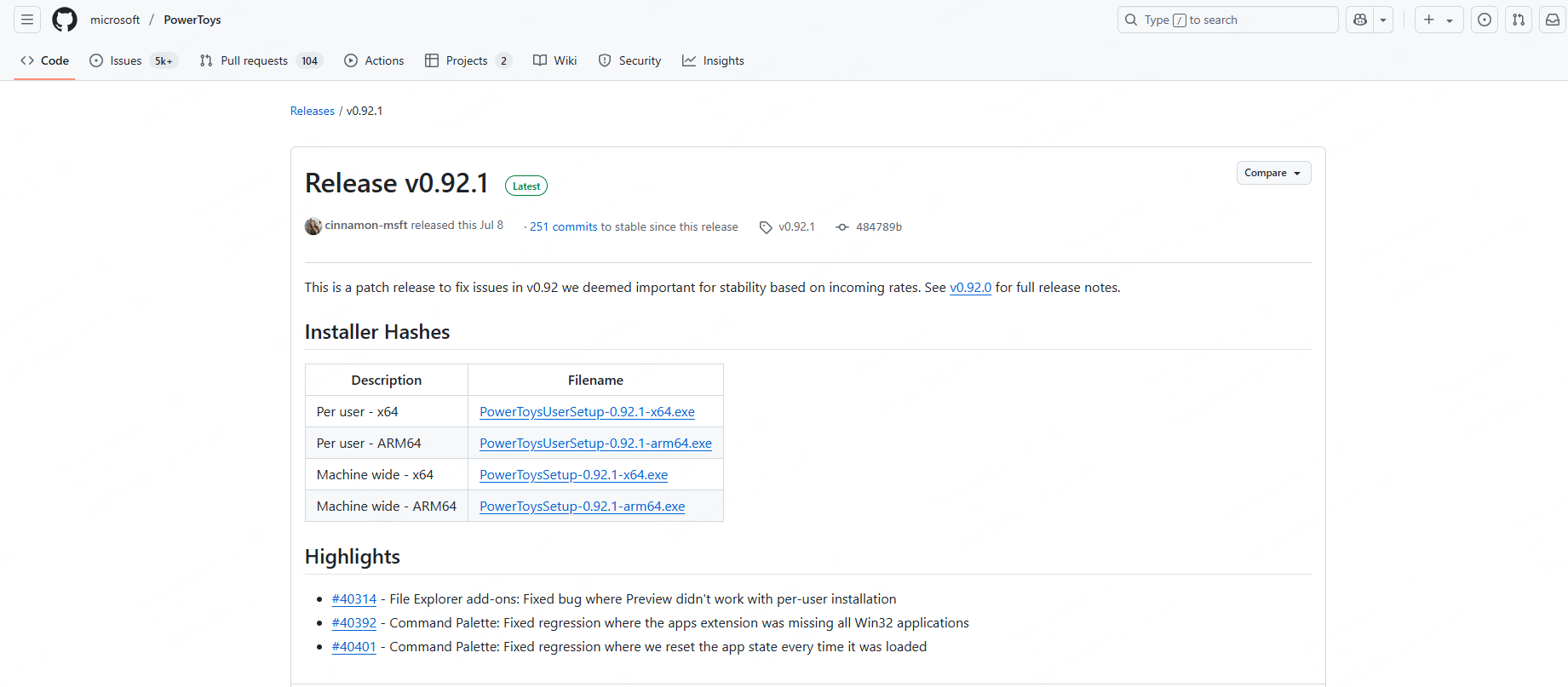Open the microsoft organization link
Image resolution: width=1568 pixels, height=687 pixels.
click(x=115, y=20)
